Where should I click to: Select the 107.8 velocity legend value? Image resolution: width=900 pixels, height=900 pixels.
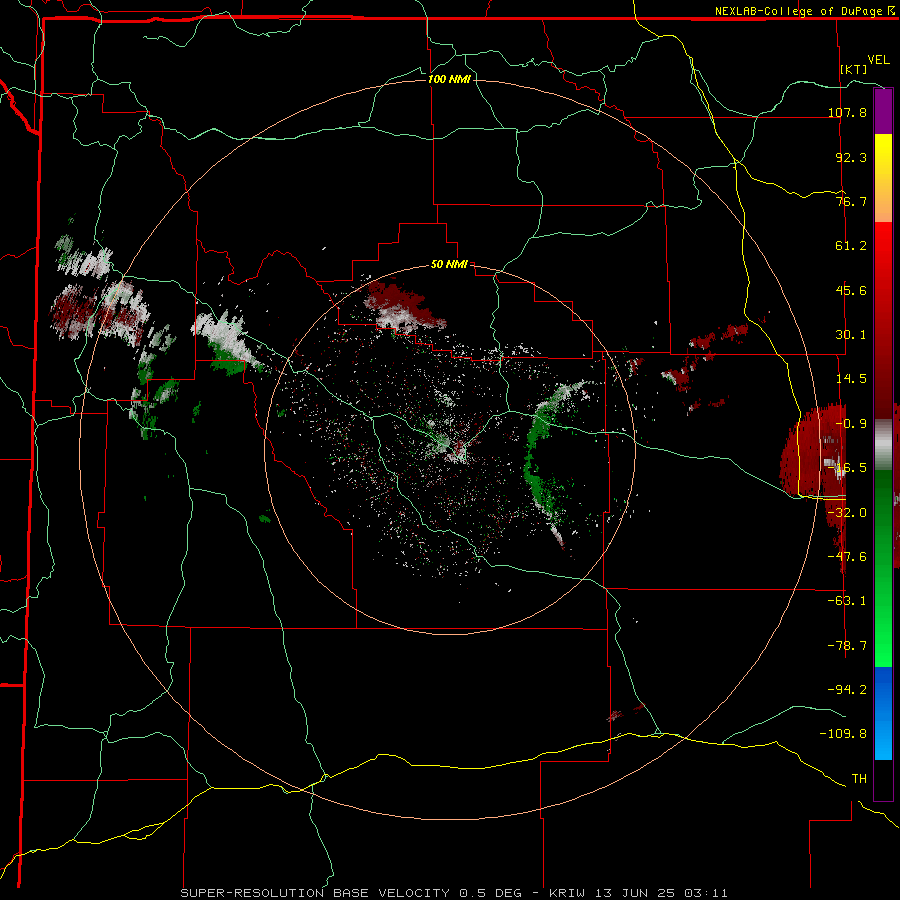point(847,112)
